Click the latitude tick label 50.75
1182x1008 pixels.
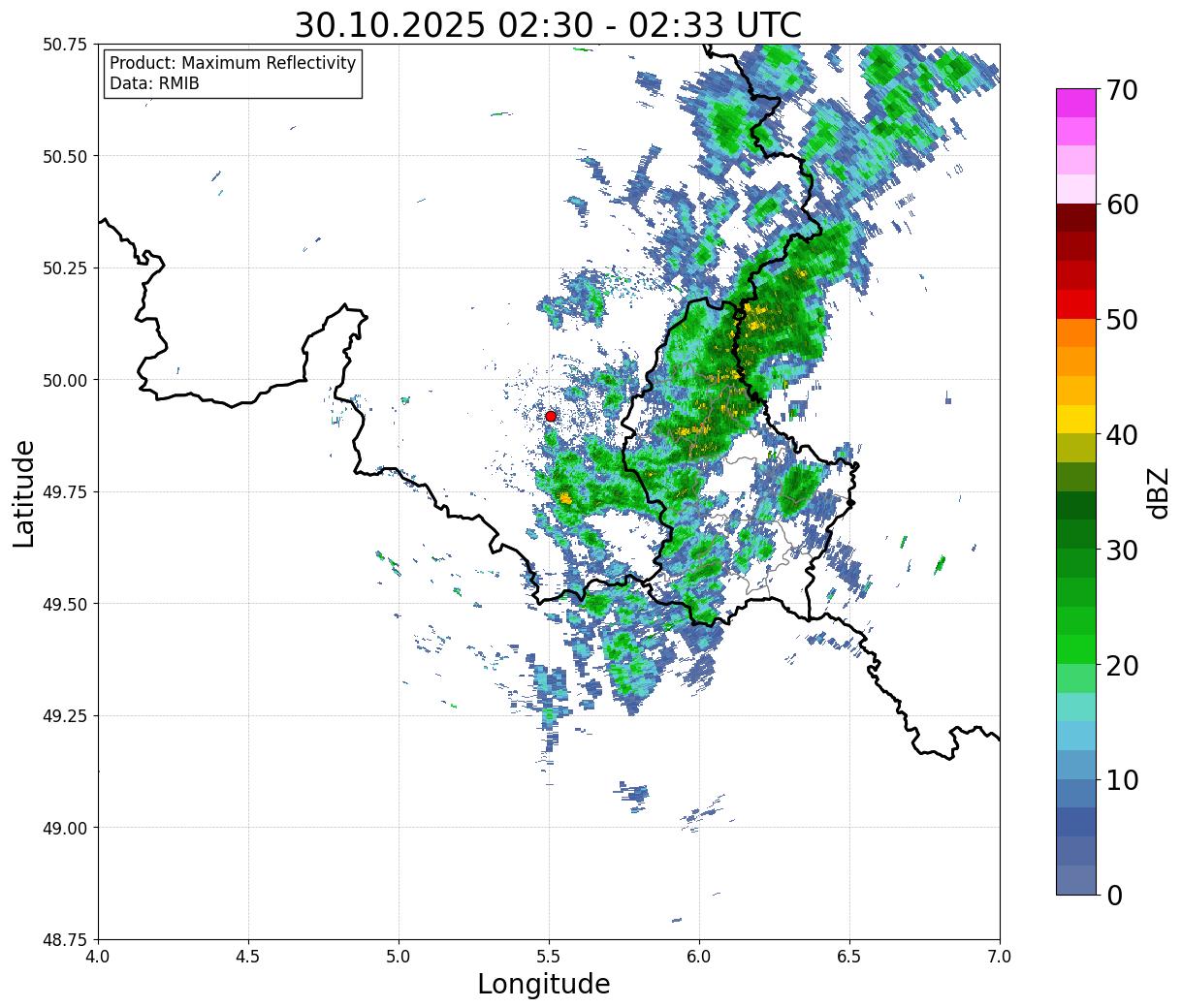click(x=65, y=45)
